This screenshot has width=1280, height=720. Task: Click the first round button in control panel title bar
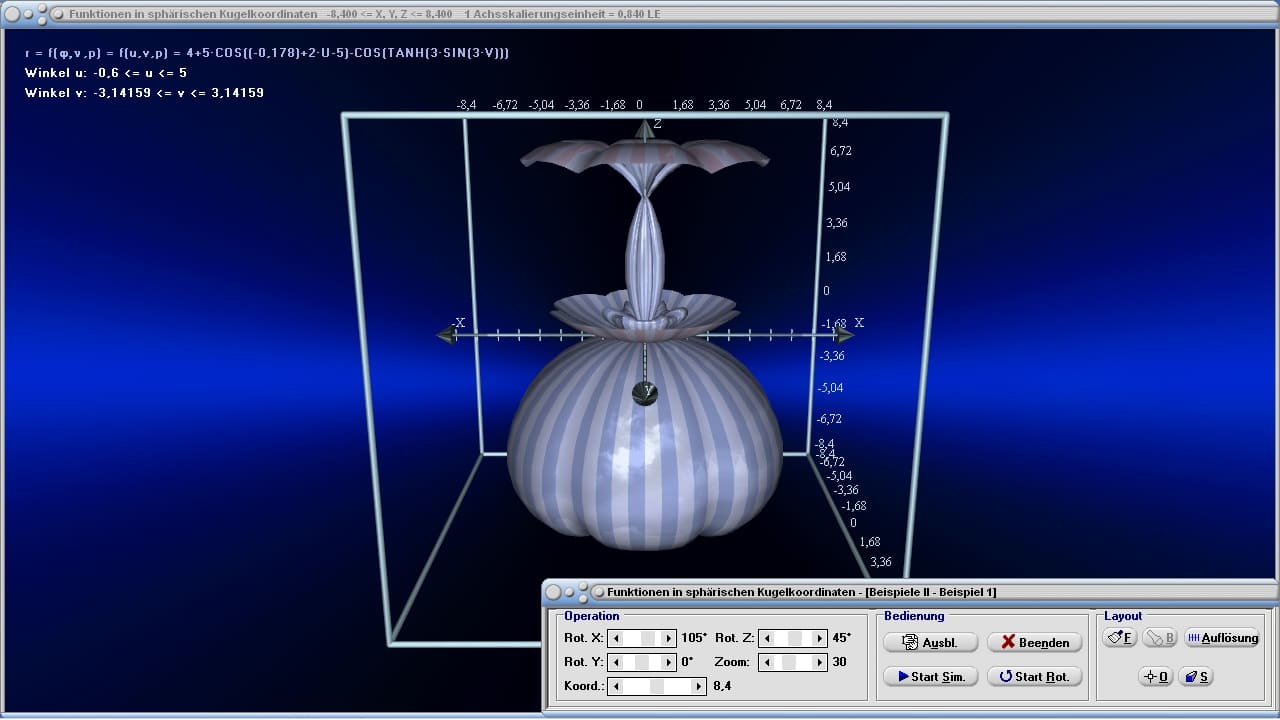coord(555,592)
